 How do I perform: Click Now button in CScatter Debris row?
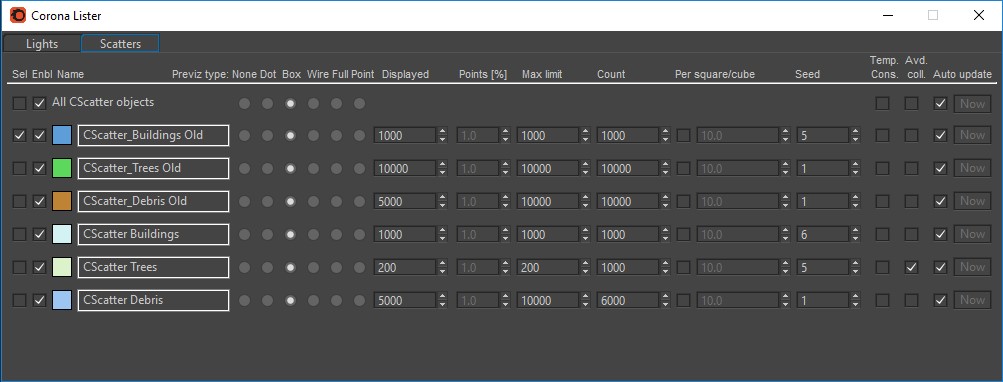[x=972, y=300]
